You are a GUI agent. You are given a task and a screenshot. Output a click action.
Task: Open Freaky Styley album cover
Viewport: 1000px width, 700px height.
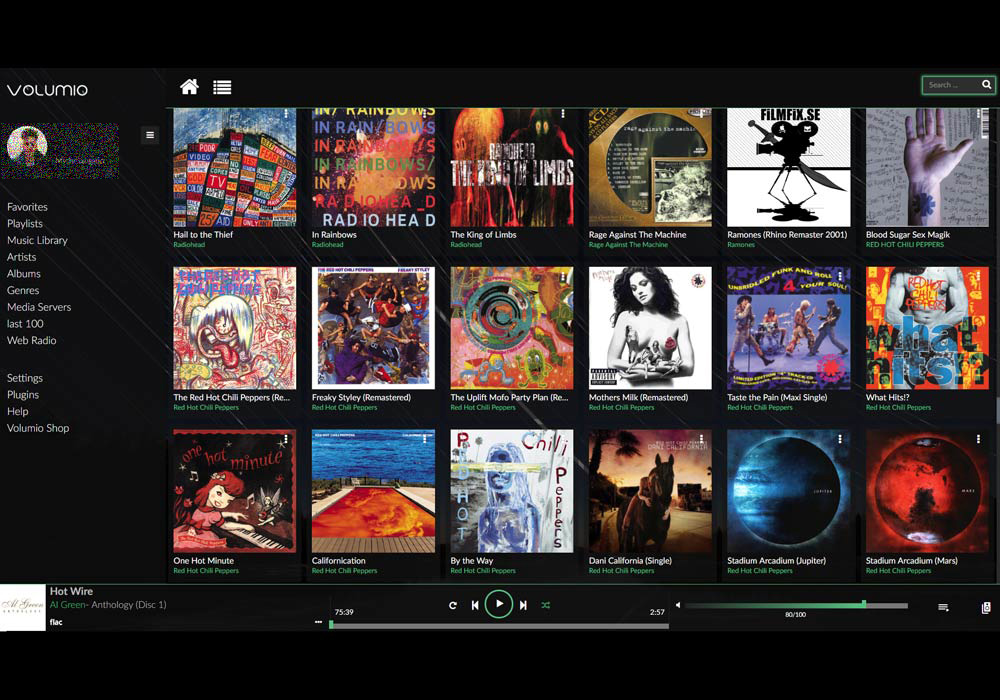[x=373, y=328]
